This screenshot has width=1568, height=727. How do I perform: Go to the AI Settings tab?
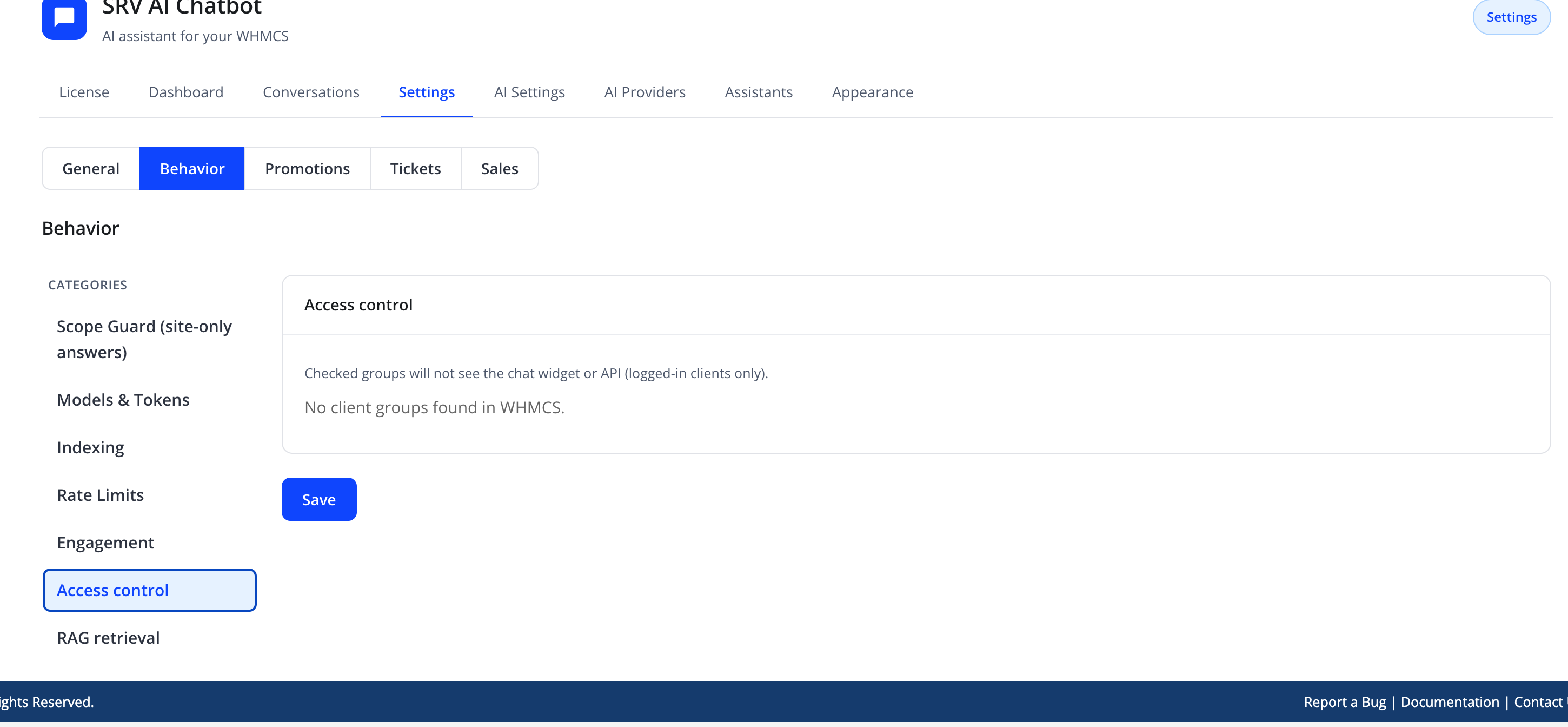[529, 92]
